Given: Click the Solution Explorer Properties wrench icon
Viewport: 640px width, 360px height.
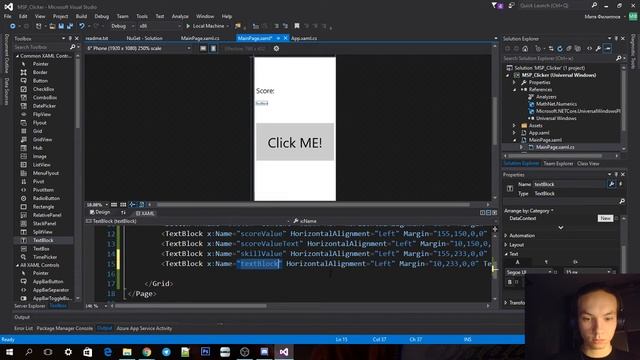Looking at the screenshot, I should click(598, 49).
